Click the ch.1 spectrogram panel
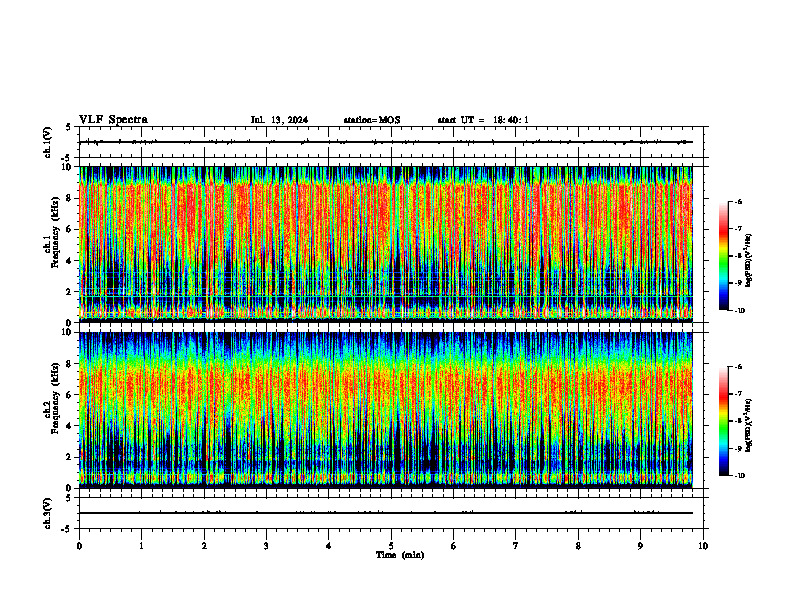792x612 pixels. pyautogui.click(x=386, y=244)
